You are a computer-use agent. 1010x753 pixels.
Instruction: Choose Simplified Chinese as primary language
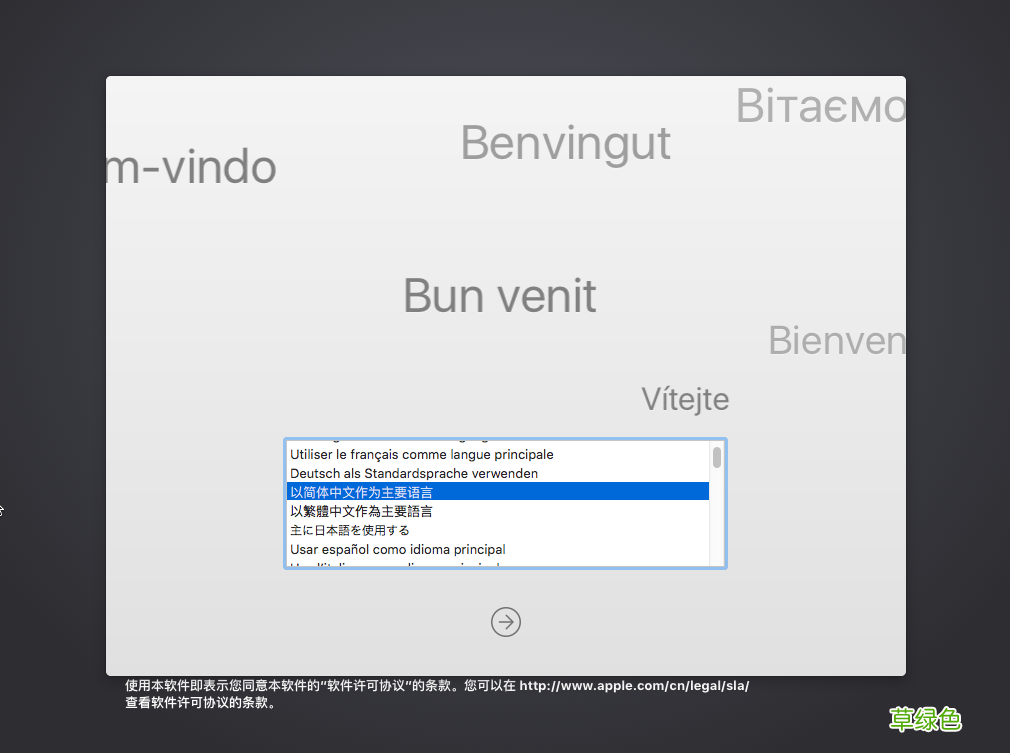point(360,492)
